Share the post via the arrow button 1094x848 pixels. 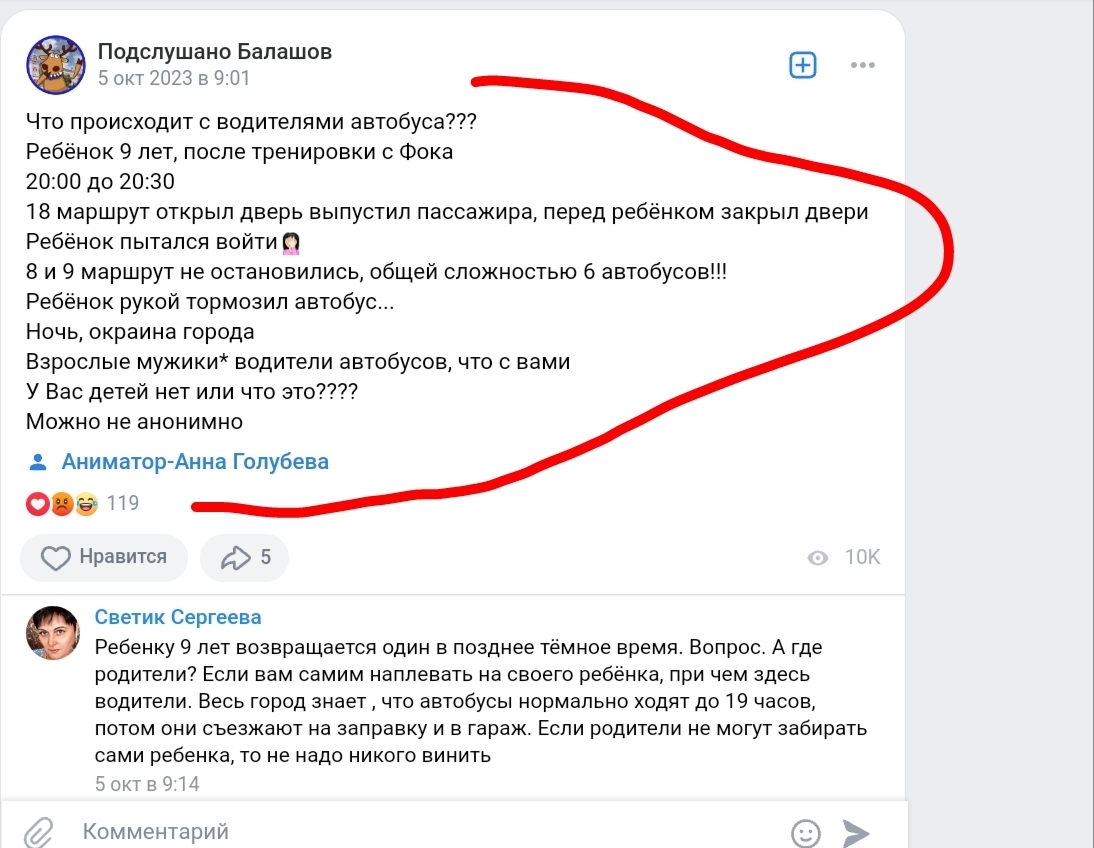[x=245, y=557]
